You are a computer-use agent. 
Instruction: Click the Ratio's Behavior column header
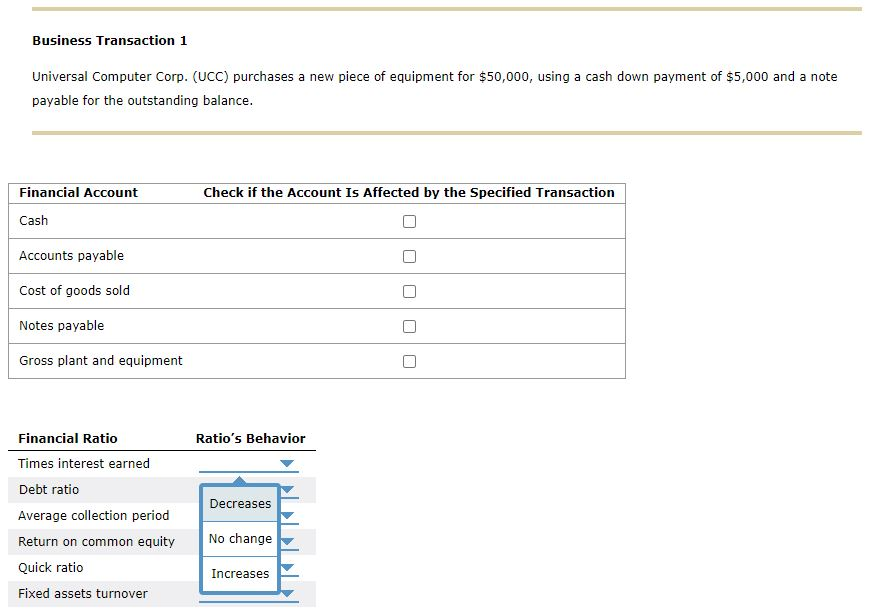click(x=250, y=438)
